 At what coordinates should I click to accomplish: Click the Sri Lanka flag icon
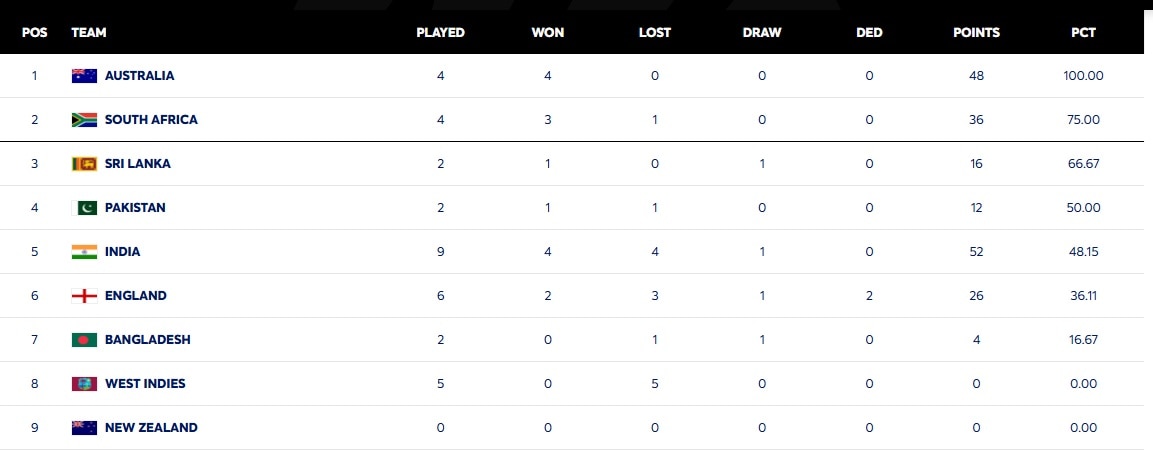pyautogui.click(x=84, y=164)
